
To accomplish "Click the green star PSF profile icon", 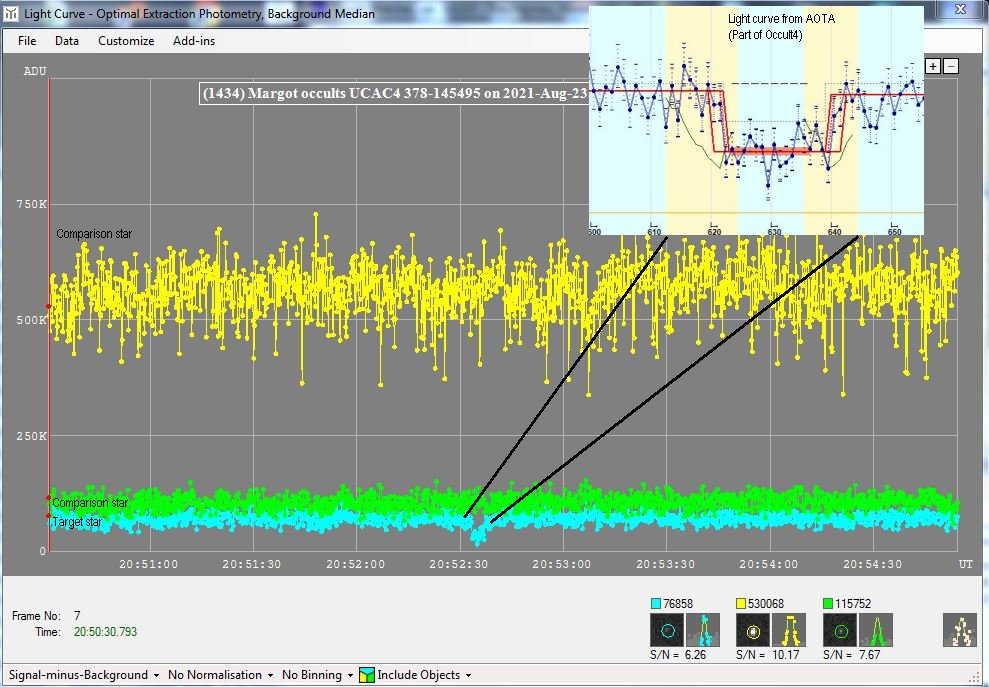I will [x=876, y=630].
